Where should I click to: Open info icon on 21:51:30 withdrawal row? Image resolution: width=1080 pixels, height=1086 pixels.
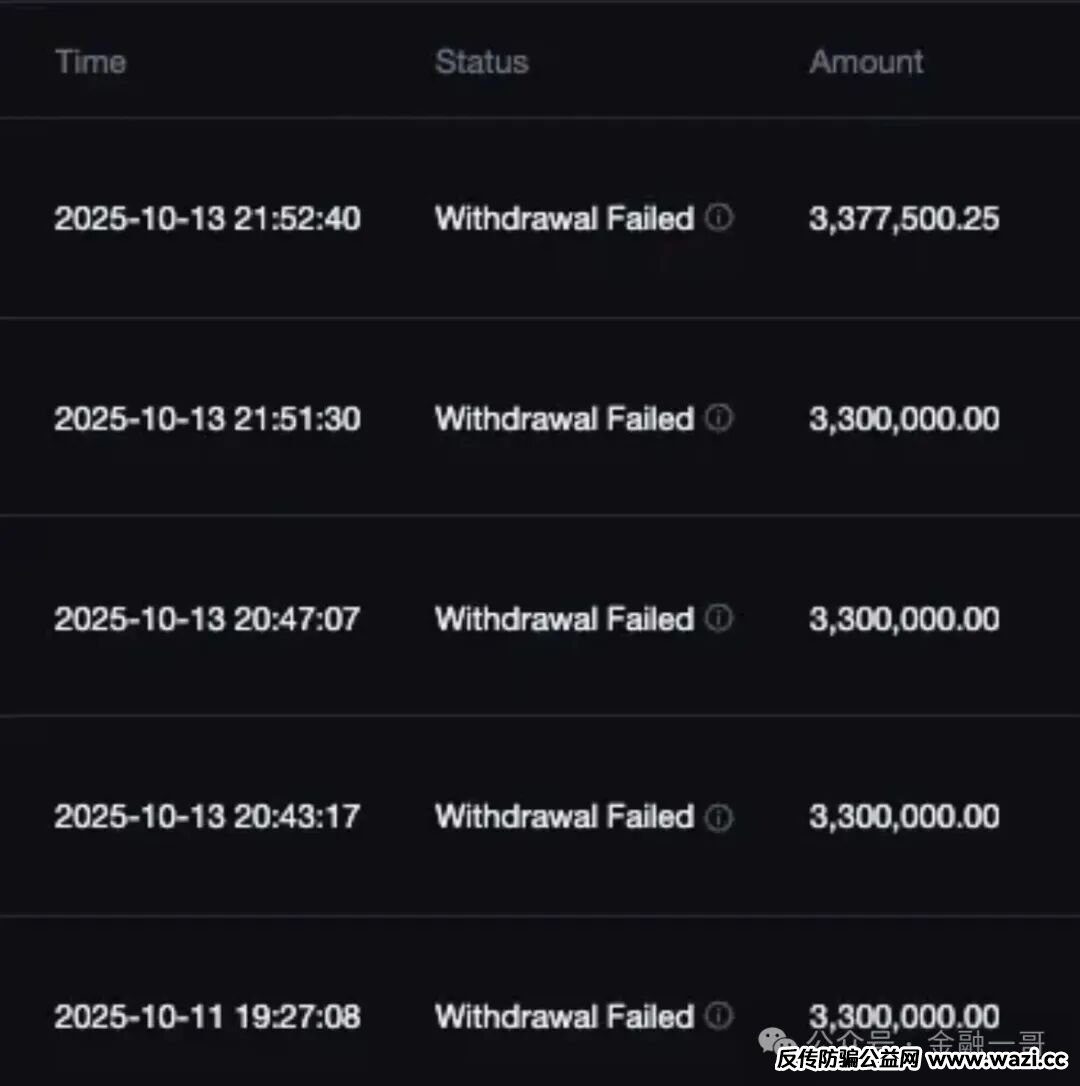719,417
